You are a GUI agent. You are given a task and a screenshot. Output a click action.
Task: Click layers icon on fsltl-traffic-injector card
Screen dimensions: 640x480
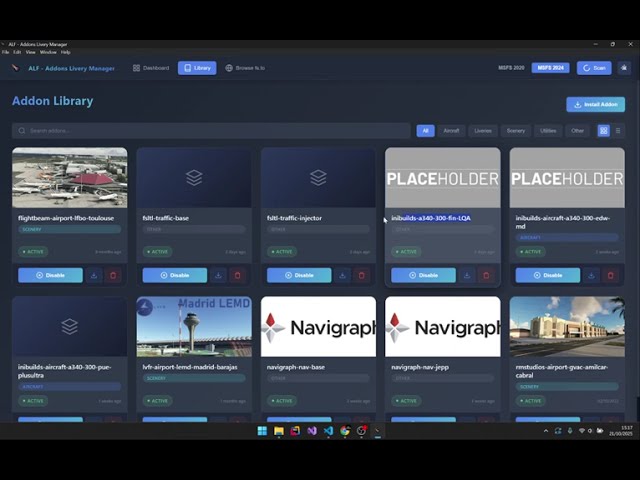318,178
